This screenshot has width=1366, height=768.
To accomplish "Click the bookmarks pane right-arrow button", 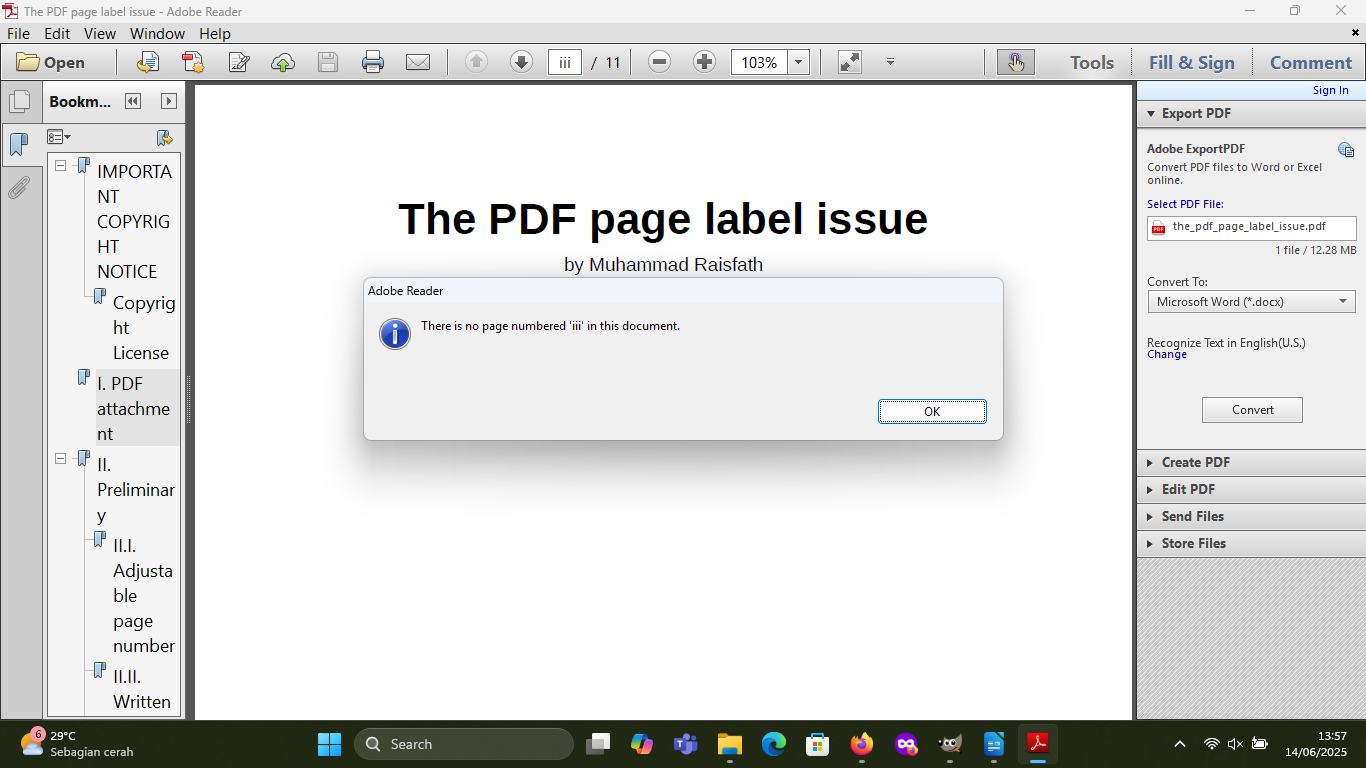I will (x=169, y=101).
